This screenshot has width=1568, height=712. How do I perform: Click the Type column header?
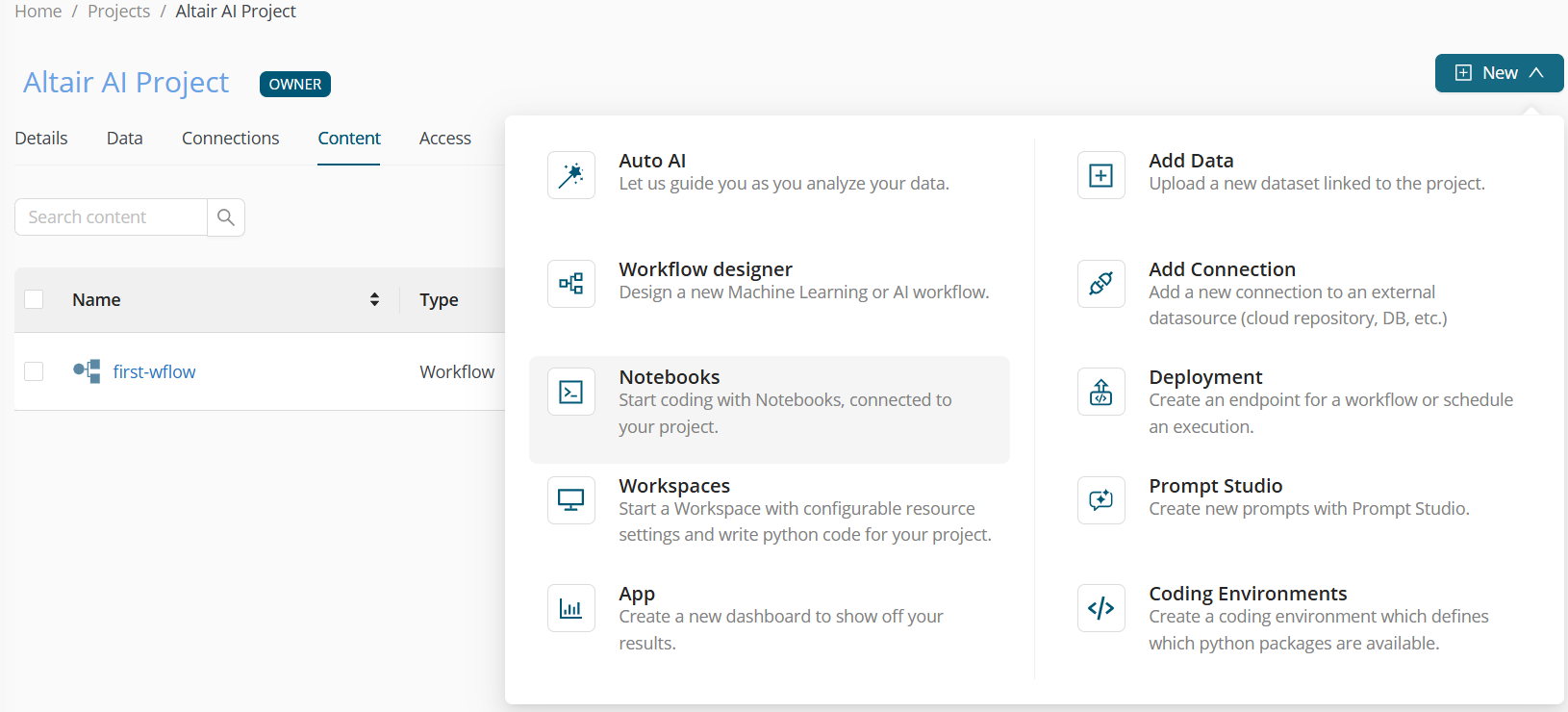point(439,300)
